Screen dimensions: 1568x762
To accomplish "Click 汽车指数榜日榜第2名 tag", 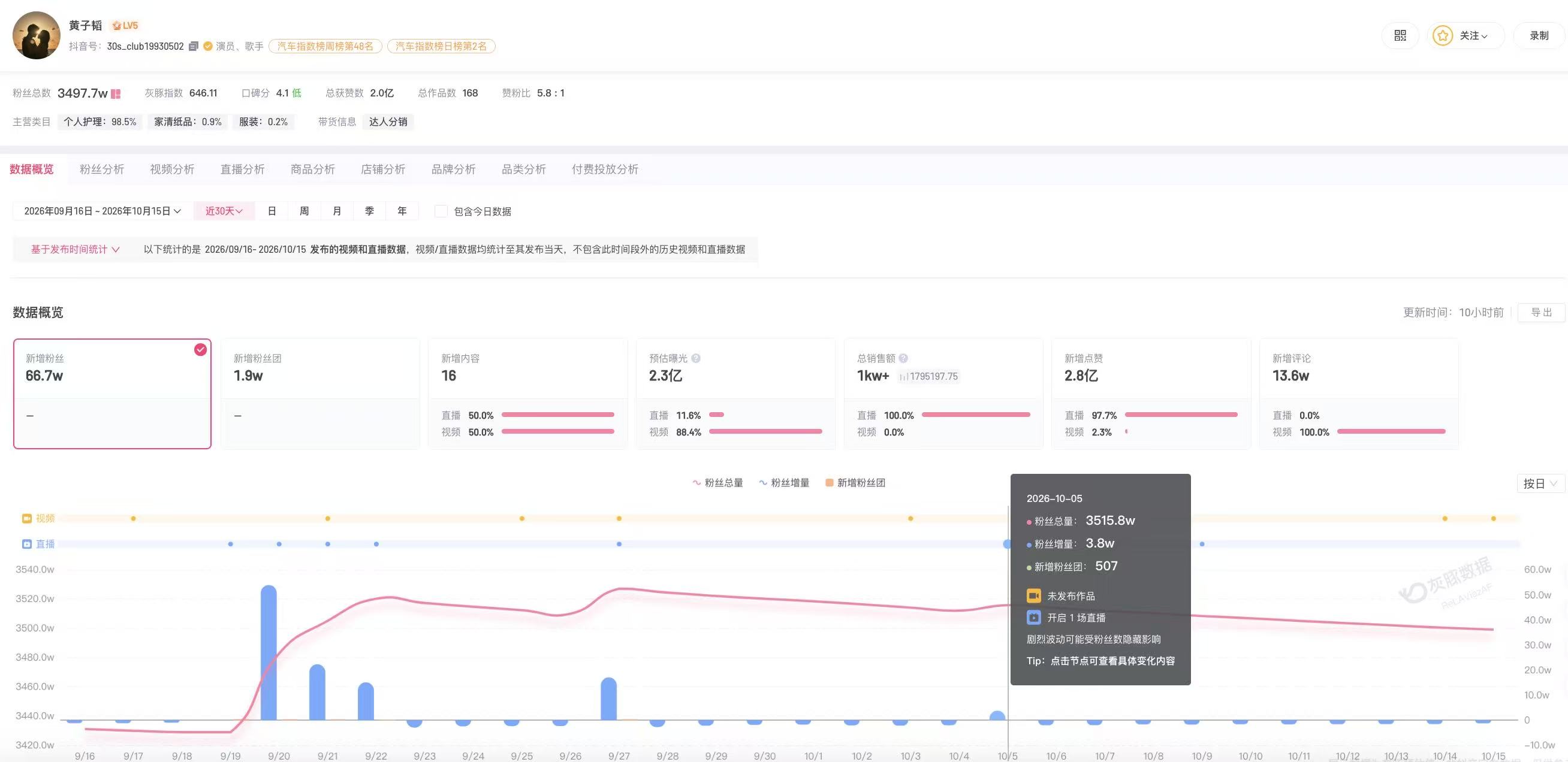I will point(441,46).
